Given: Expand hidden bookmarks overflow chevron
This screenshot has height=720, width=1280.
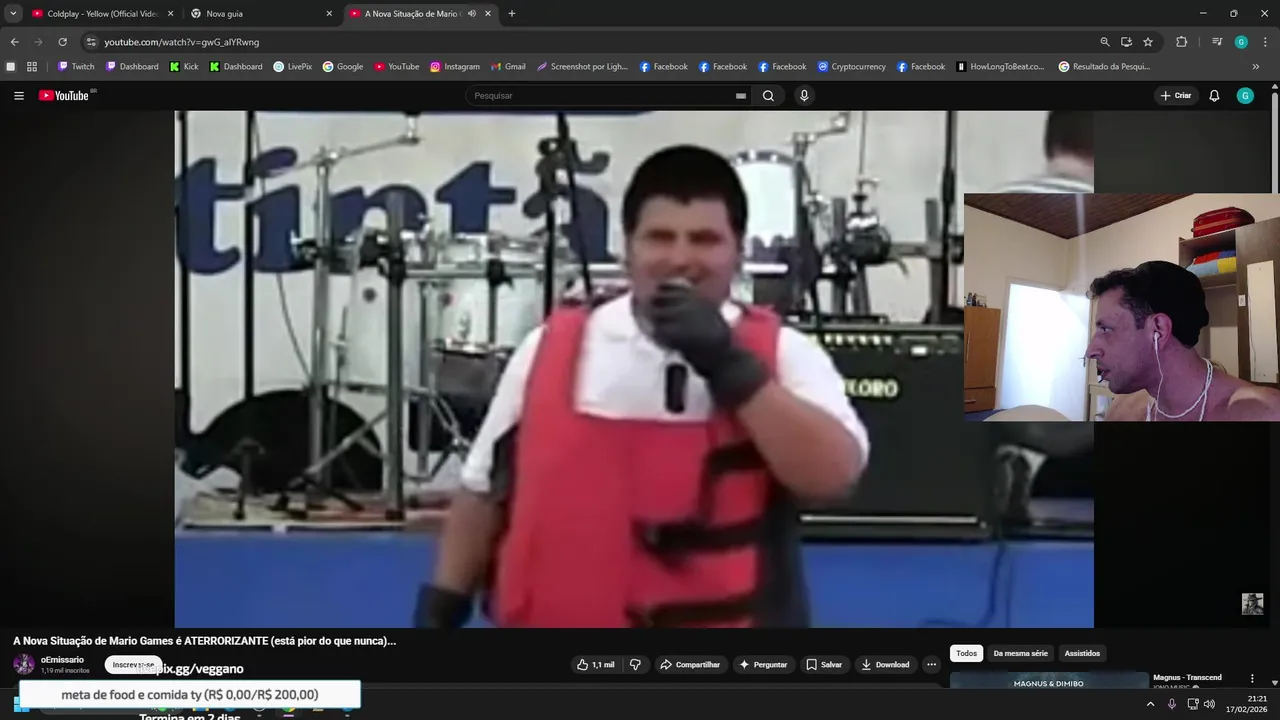Looking at the screenshot, I should [1256, 67].
